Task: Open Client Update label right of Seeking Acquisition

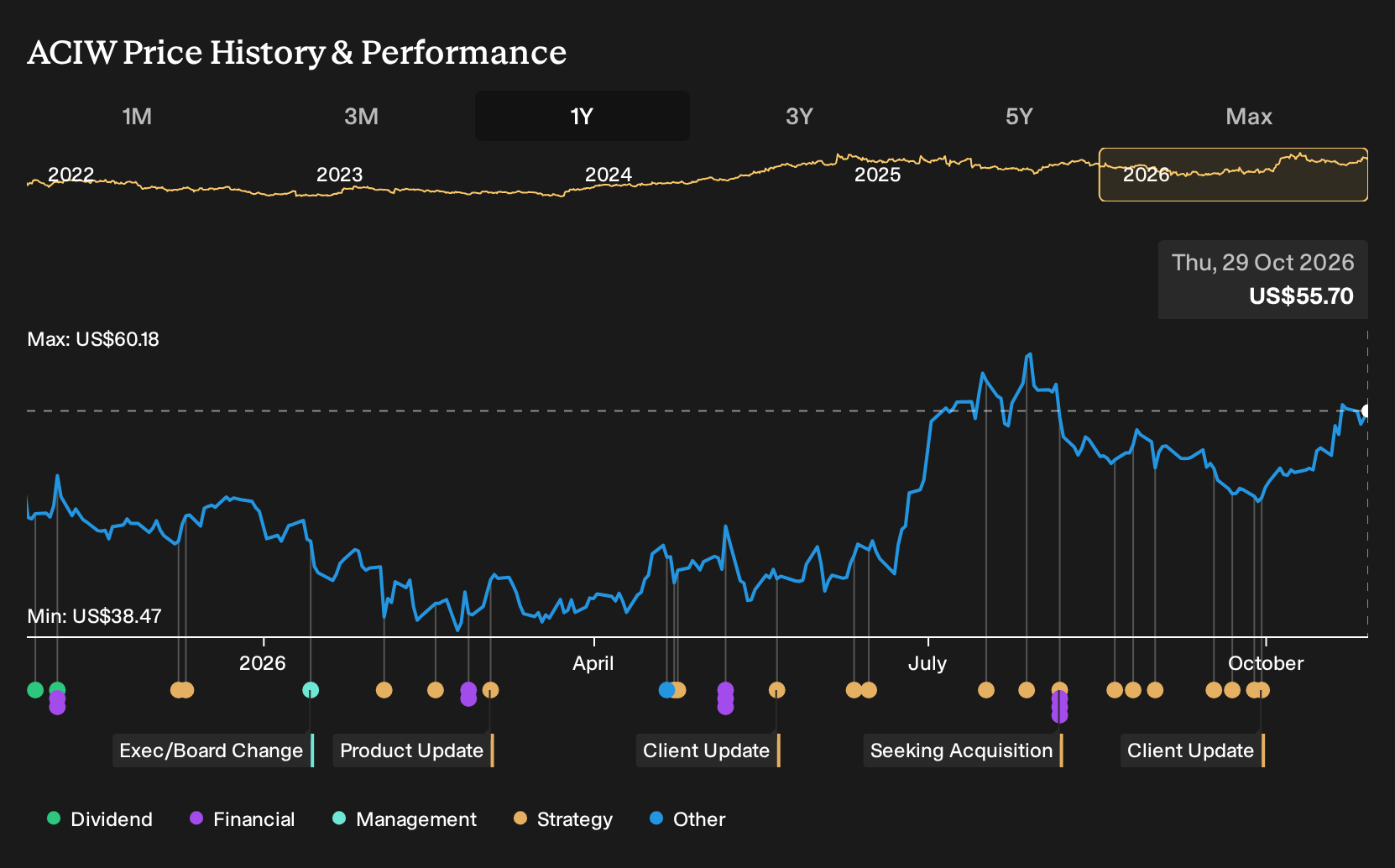Action: [1193, 750]
